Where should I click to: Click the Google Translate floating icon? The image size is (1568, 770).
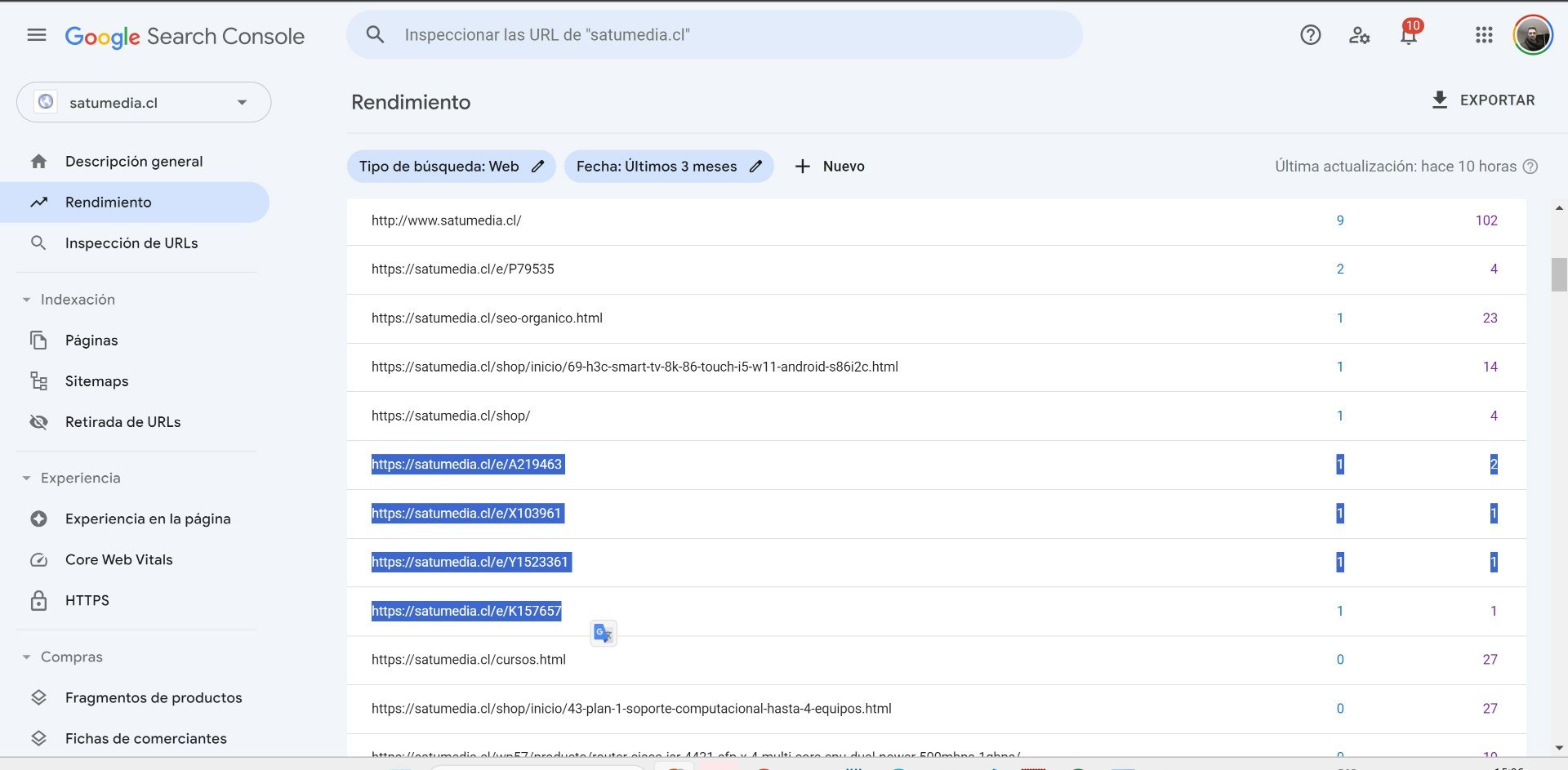click(604, 633)
